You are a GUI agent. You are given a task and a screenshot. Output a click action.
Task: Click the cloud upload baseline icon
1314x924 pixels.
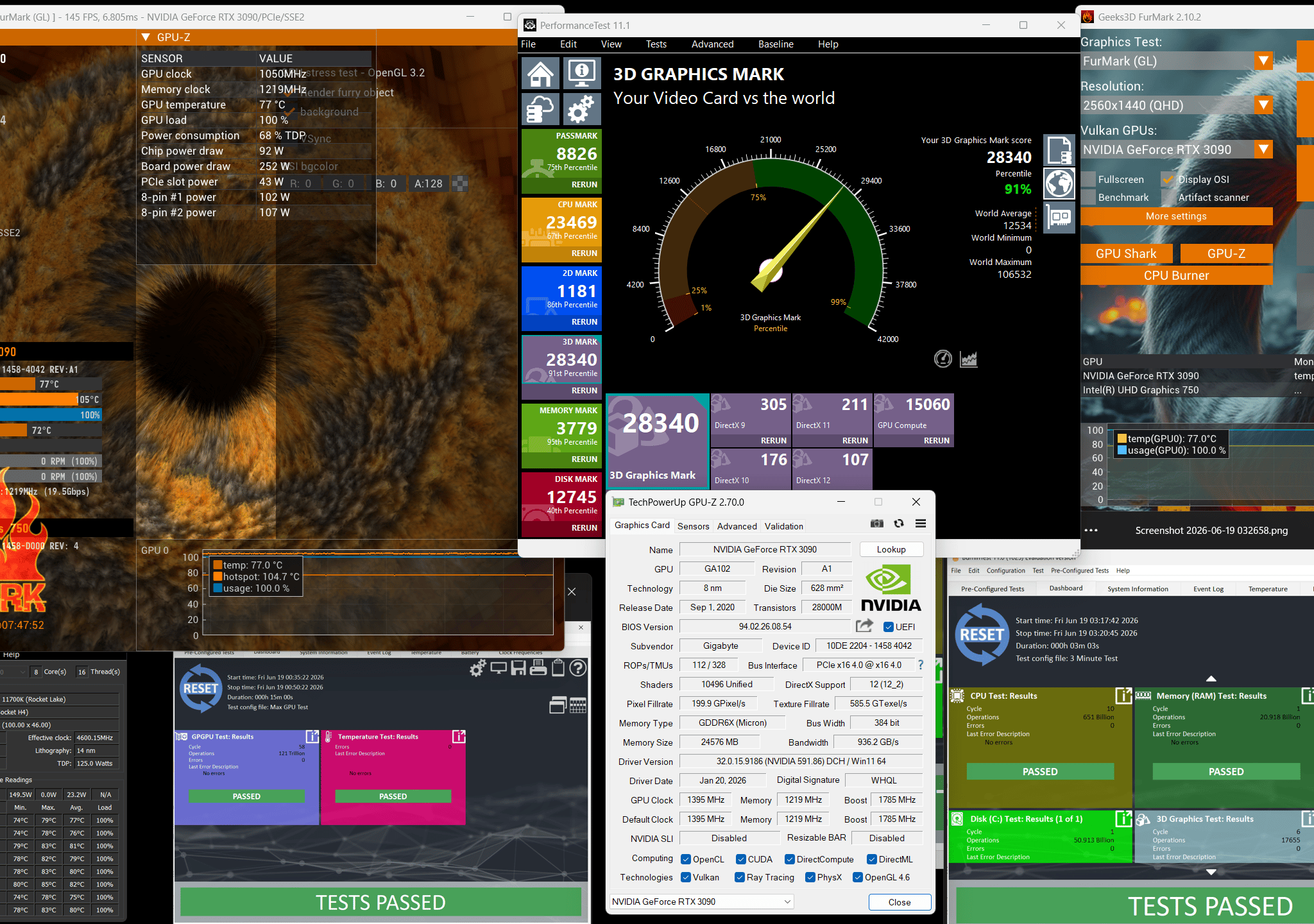[x=540, y=108]
